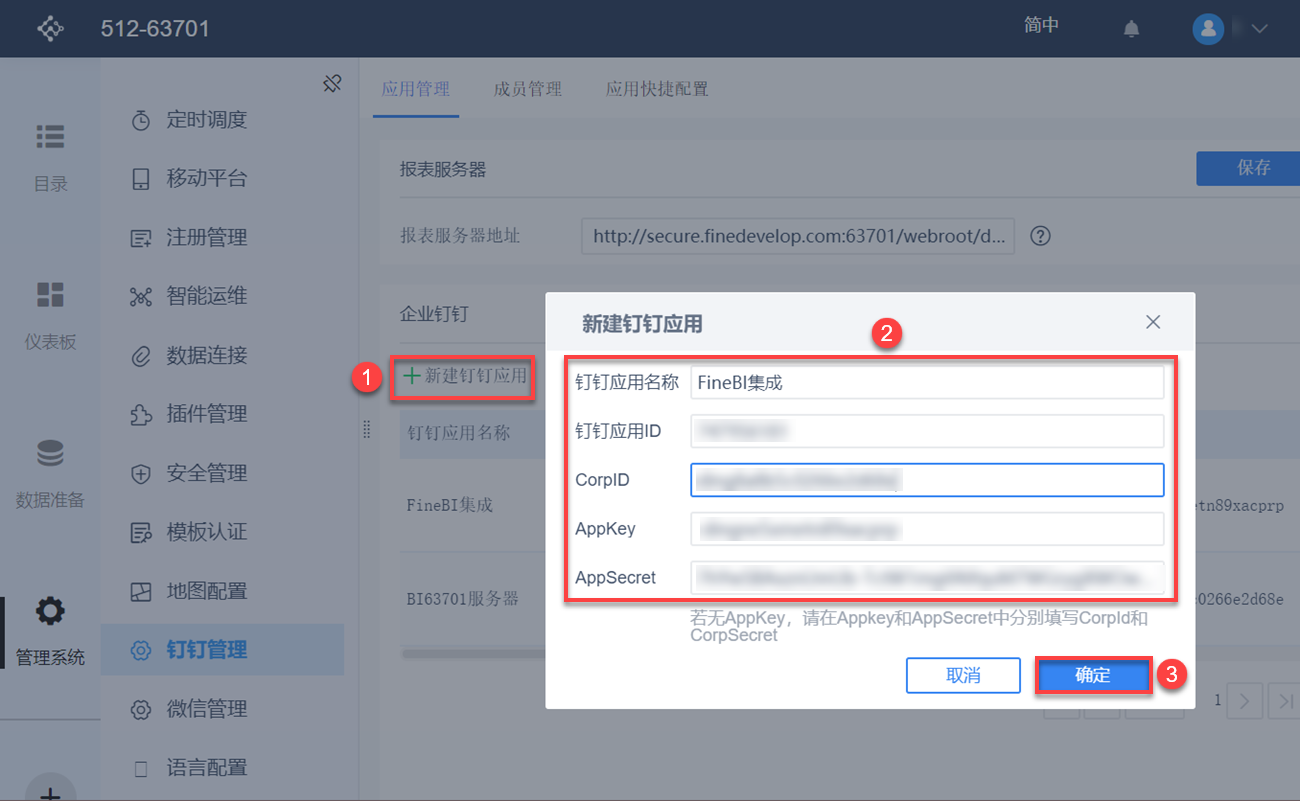Screen dimensions: 1300x801
Task: Select the 管理系统 gear icon
Action: 50,610
